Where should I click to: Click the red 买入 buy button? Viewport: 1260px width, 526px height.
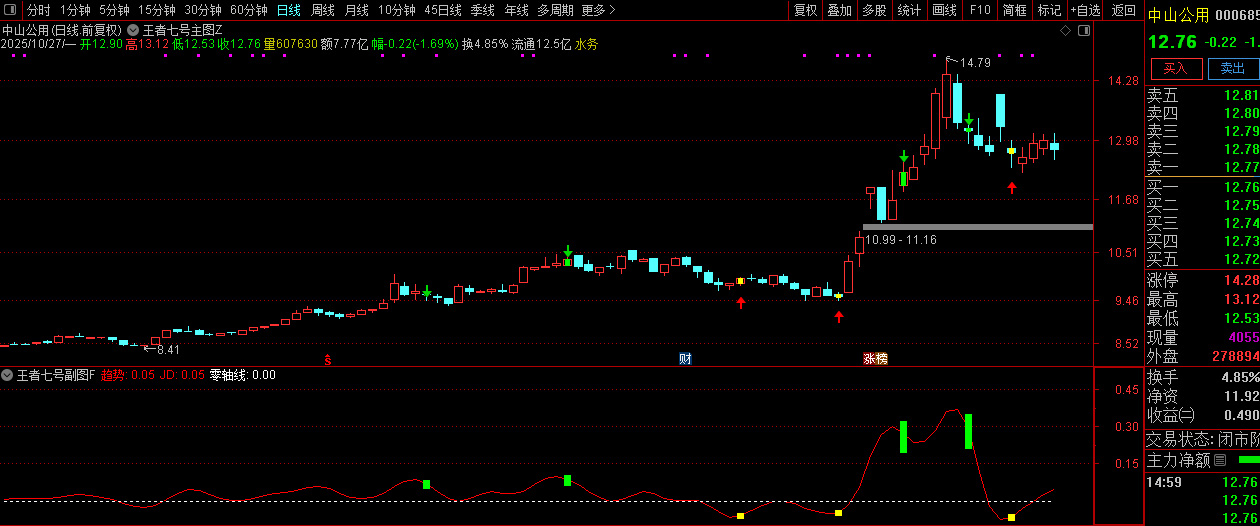pos(1175,68)
